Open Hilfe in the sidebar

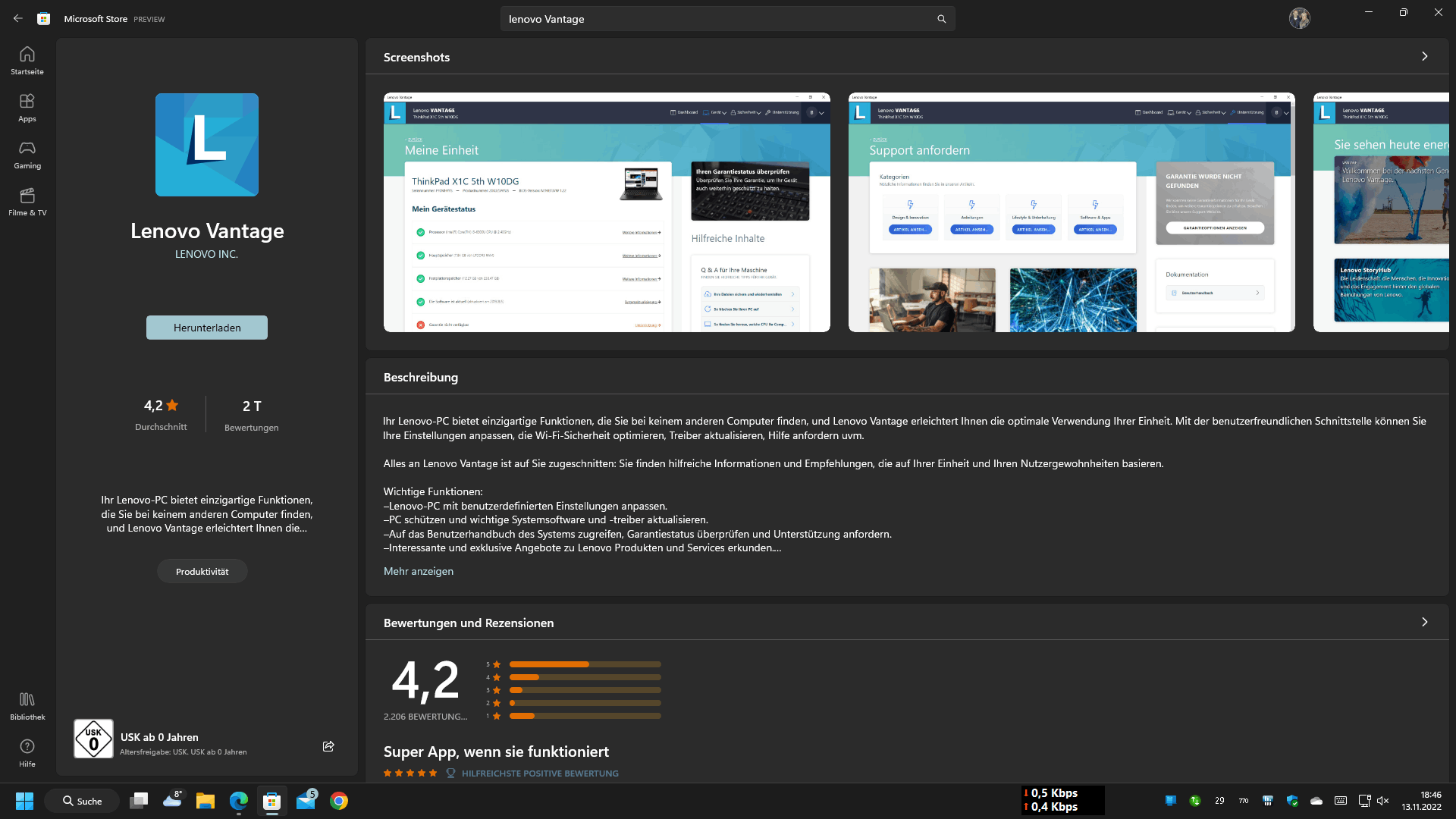click(x=27, y=753)
